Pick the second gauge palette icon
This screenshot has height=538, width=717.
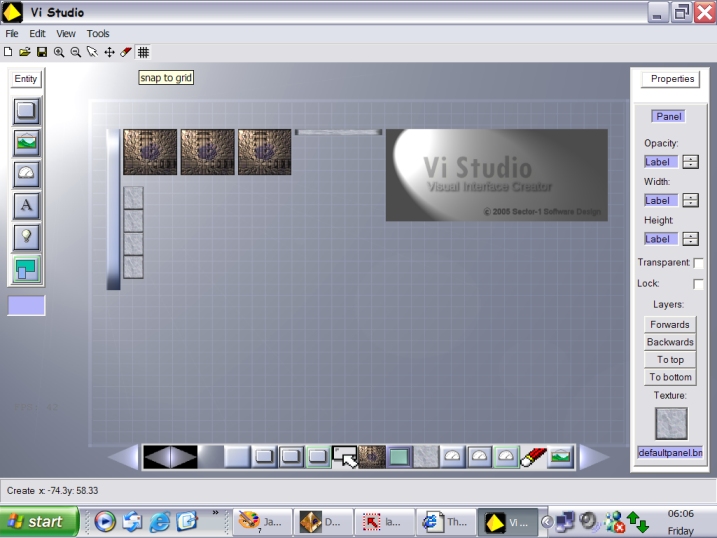tap(479, 457)
